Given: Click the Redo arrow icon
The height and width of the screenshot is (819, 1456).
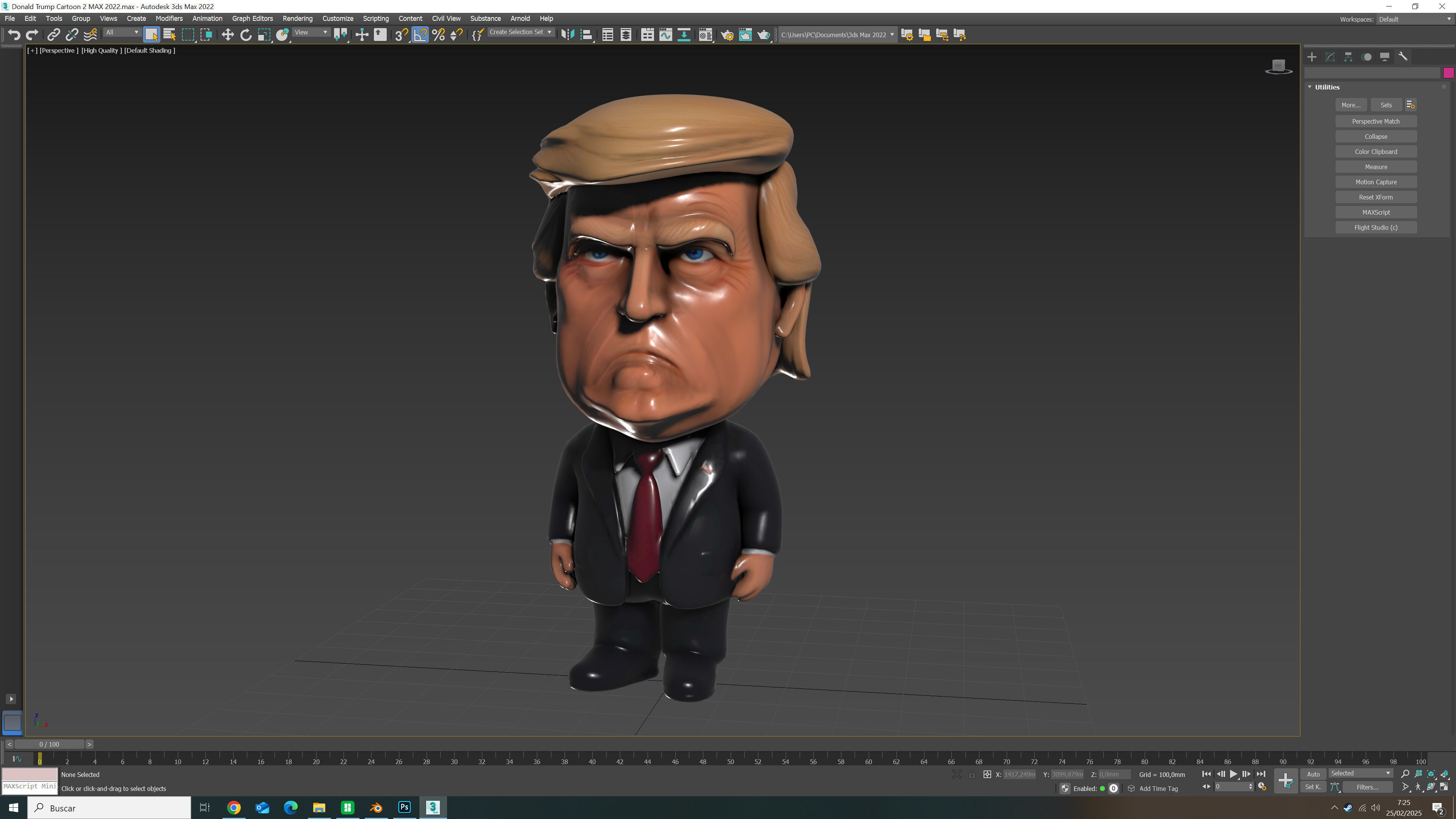Looking at the screenshot, I should pyautogui.click(x=32, y=35).
